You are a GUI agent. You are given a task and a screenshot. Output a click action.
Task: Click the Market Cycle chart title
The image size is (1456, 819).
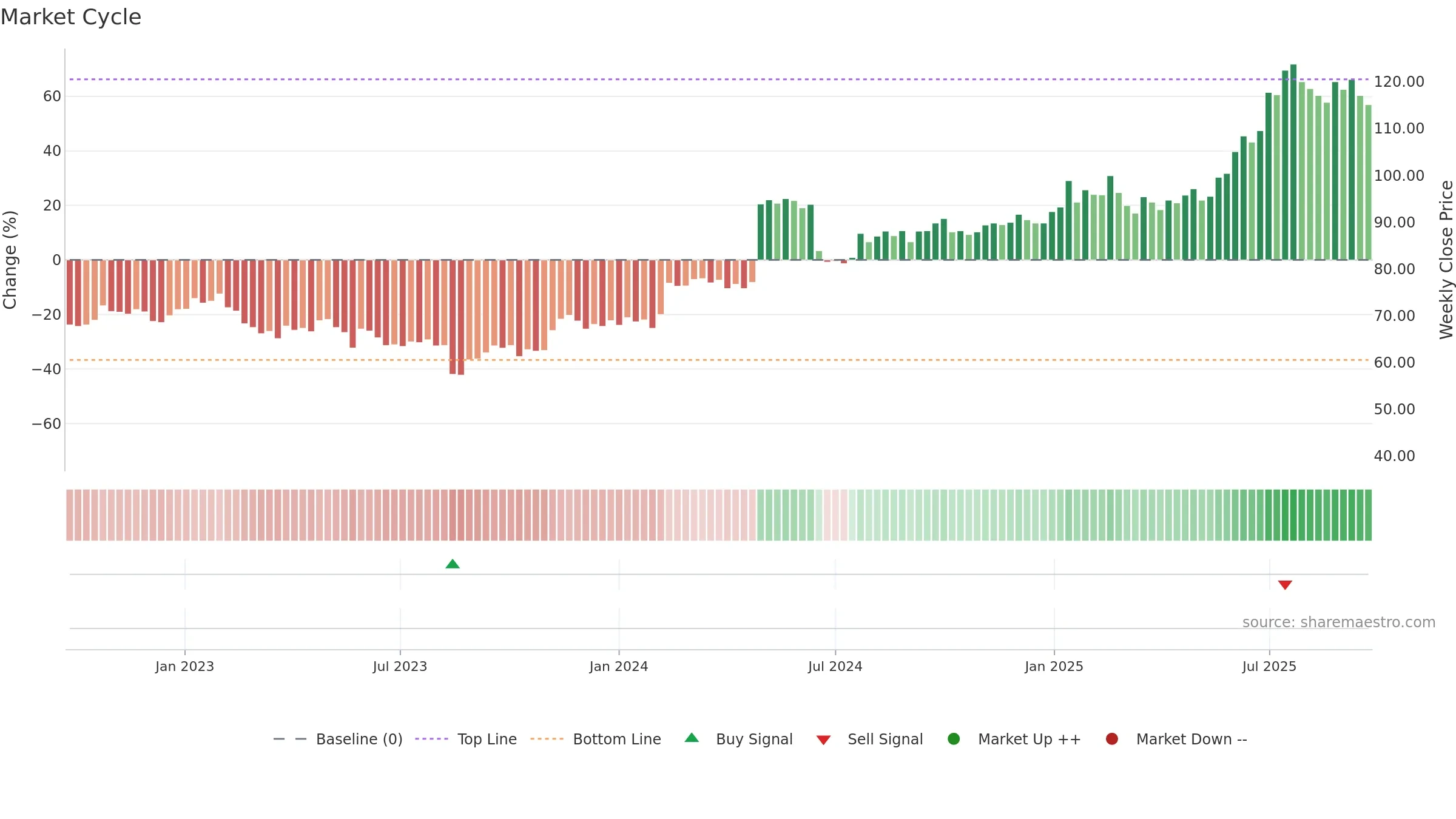(x=71, y=17)
